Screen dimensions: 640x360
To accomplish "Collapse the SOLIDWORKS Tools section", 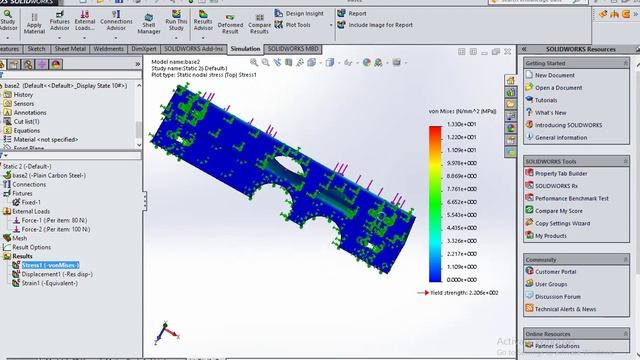I will coord(625,161).
